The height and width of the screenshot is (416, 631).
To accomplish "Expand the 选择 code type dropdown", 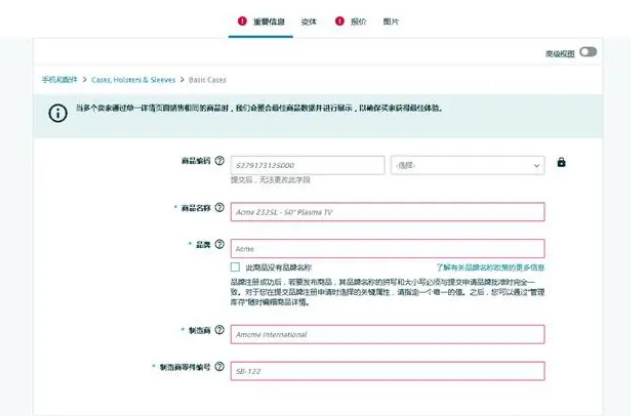I will click(468, 165).
